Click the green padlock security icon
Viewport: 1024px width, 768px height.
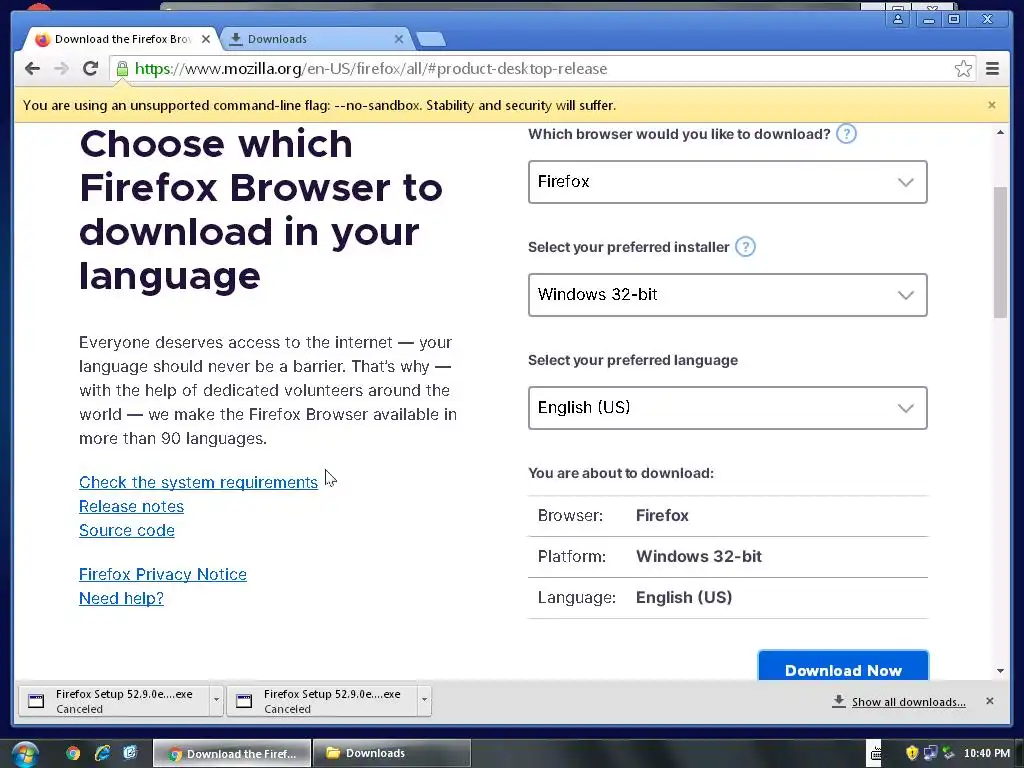tap(122, 69)
